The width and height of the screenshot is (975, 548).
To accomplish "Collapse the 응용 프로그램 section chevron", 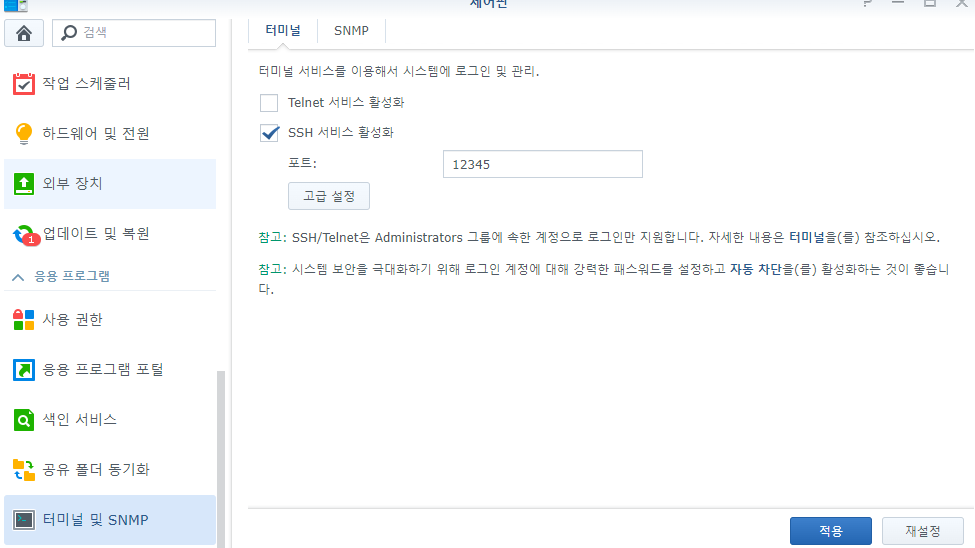I will [18, 277].
